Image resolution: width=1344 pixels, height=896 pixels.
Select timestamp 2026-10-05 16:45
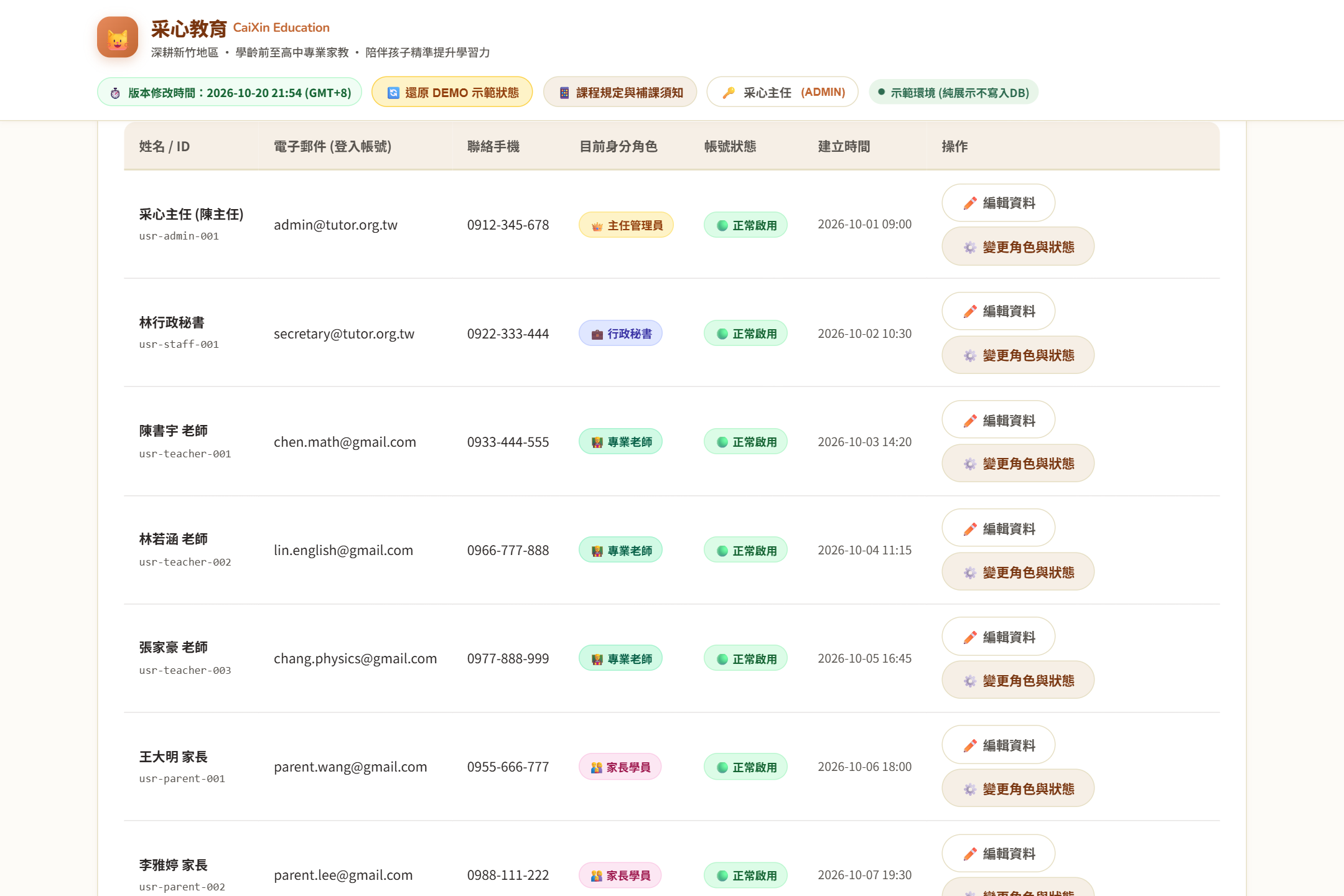864,658
